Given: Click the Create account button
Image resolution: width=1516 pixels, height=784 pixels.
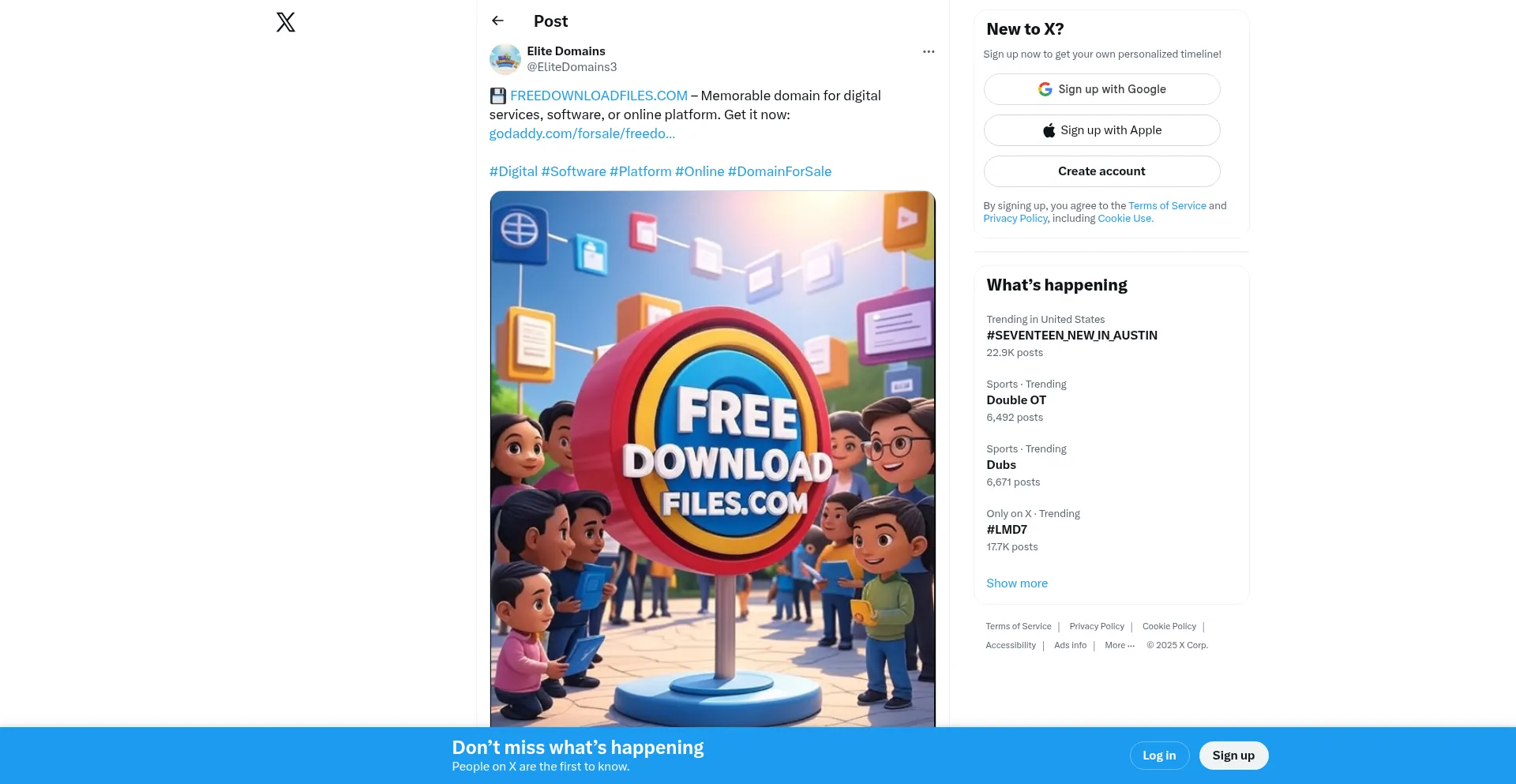Looking at the screenshot, I should pyautogui.click(x=1101, y=171).
